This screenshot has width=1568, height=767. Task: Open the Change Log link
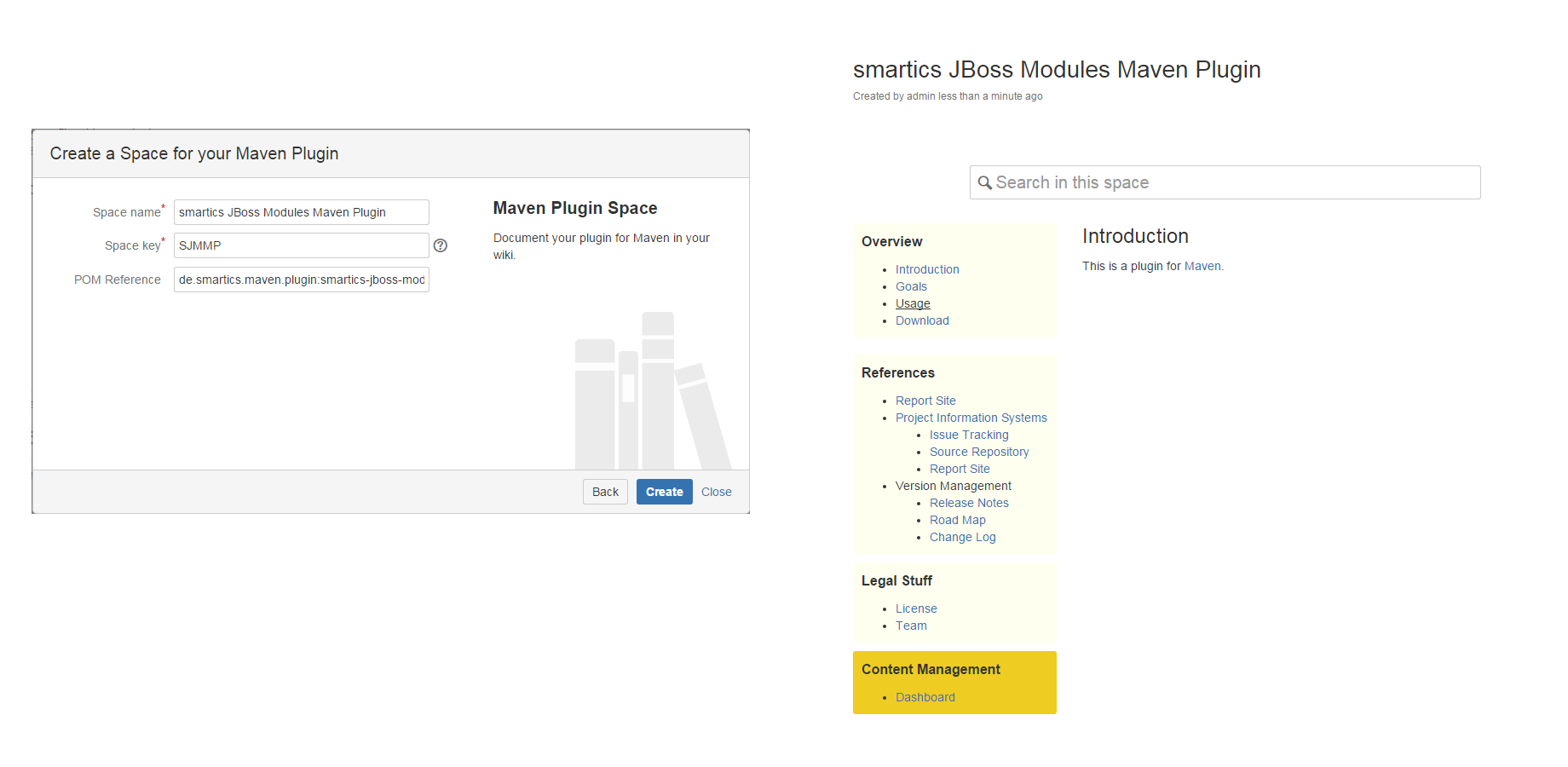tap(963, 537)
